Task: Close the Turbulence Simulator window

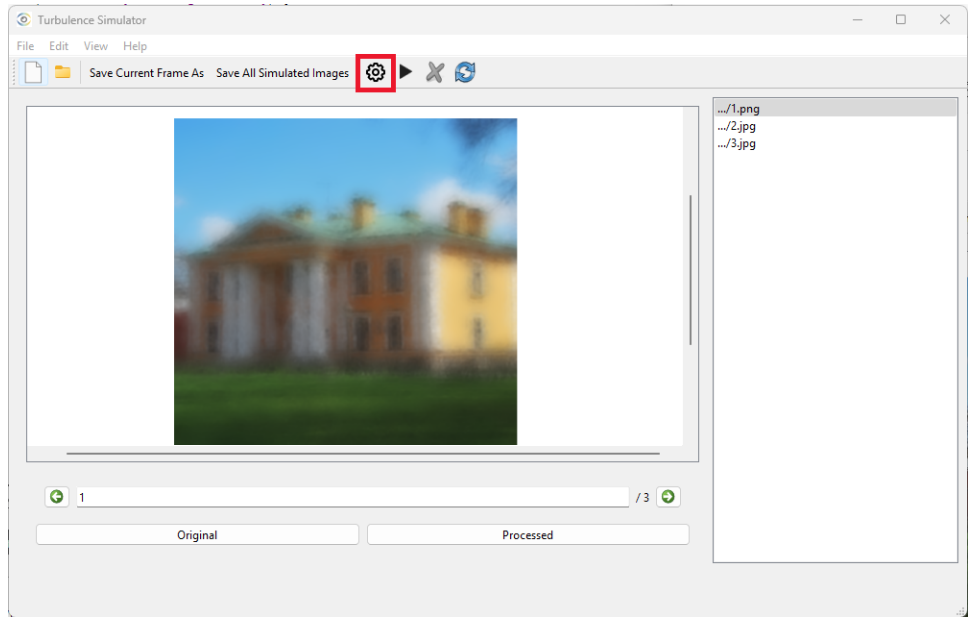Action: [x=945, y=19]
